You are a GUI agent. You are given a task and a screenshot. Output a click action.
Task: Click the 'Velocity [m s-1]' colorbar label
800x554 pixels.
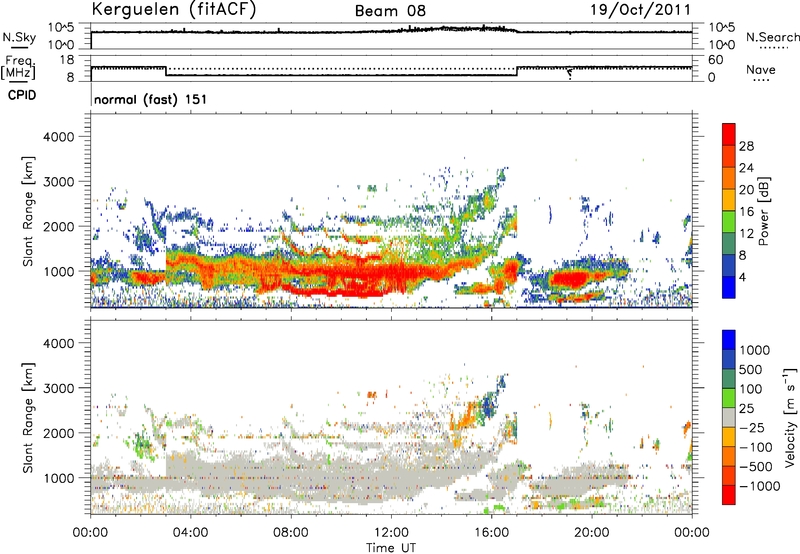click(x=790, y=417)
